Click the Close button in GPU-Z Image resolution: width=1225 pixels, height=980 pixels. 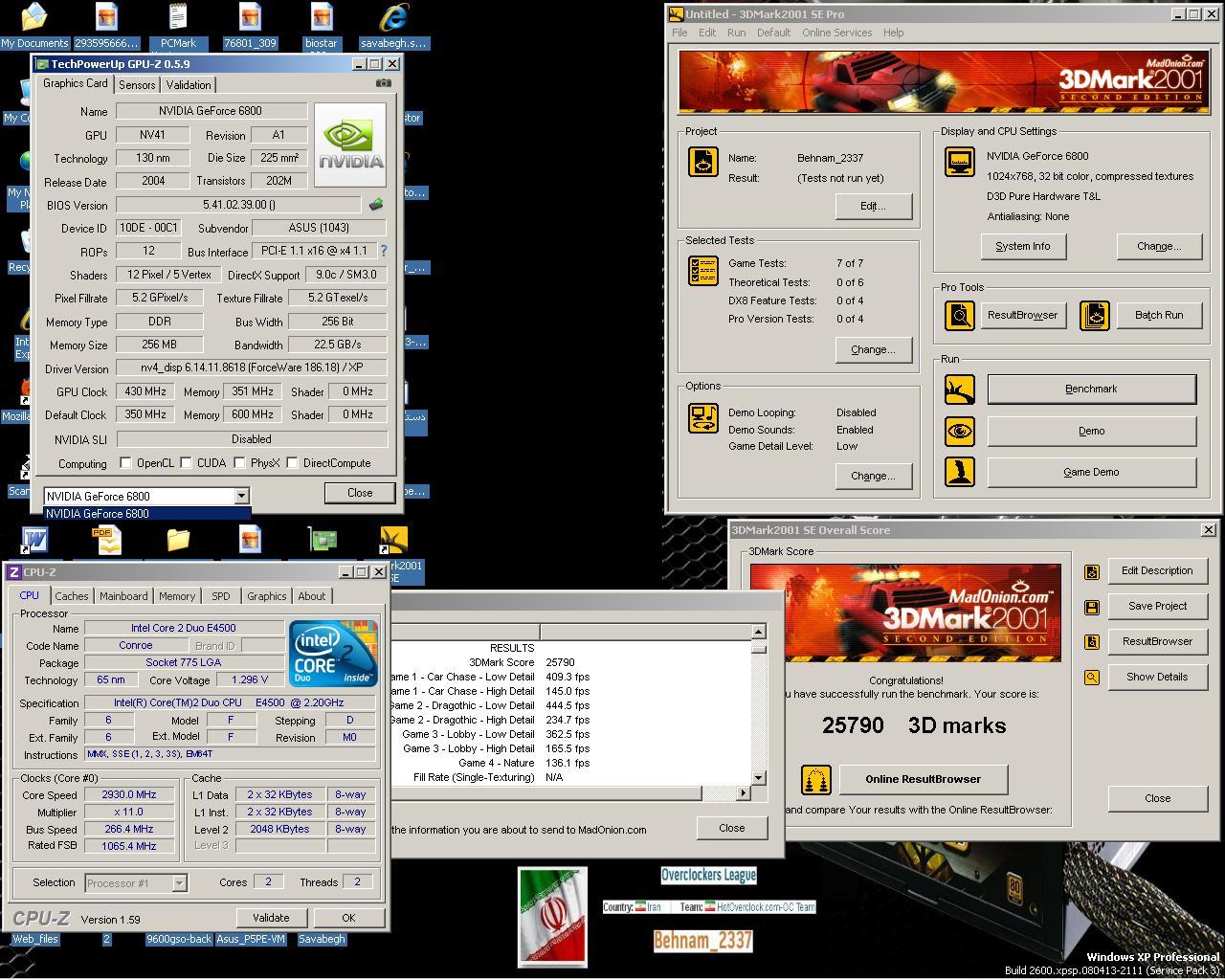(x=360, y=493)
